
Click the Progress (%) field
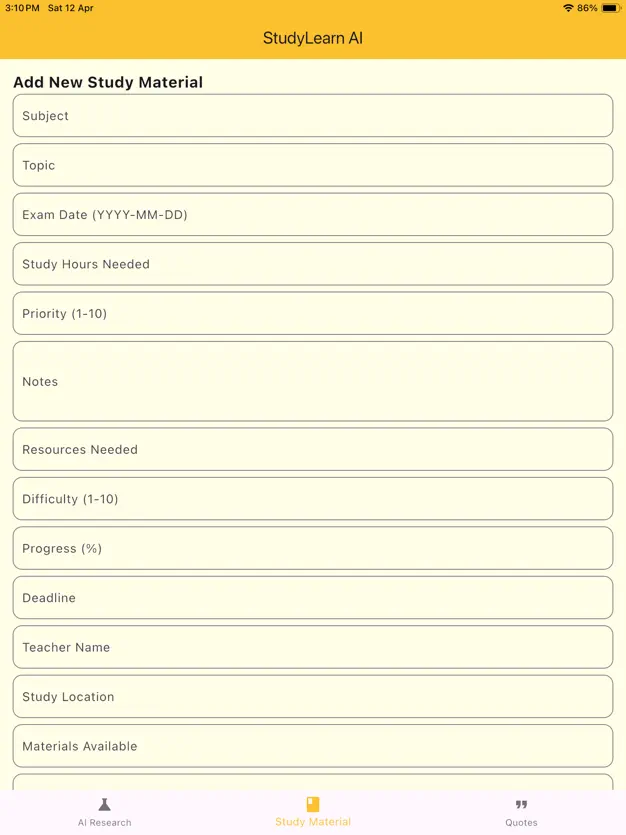tap(313, 549)
